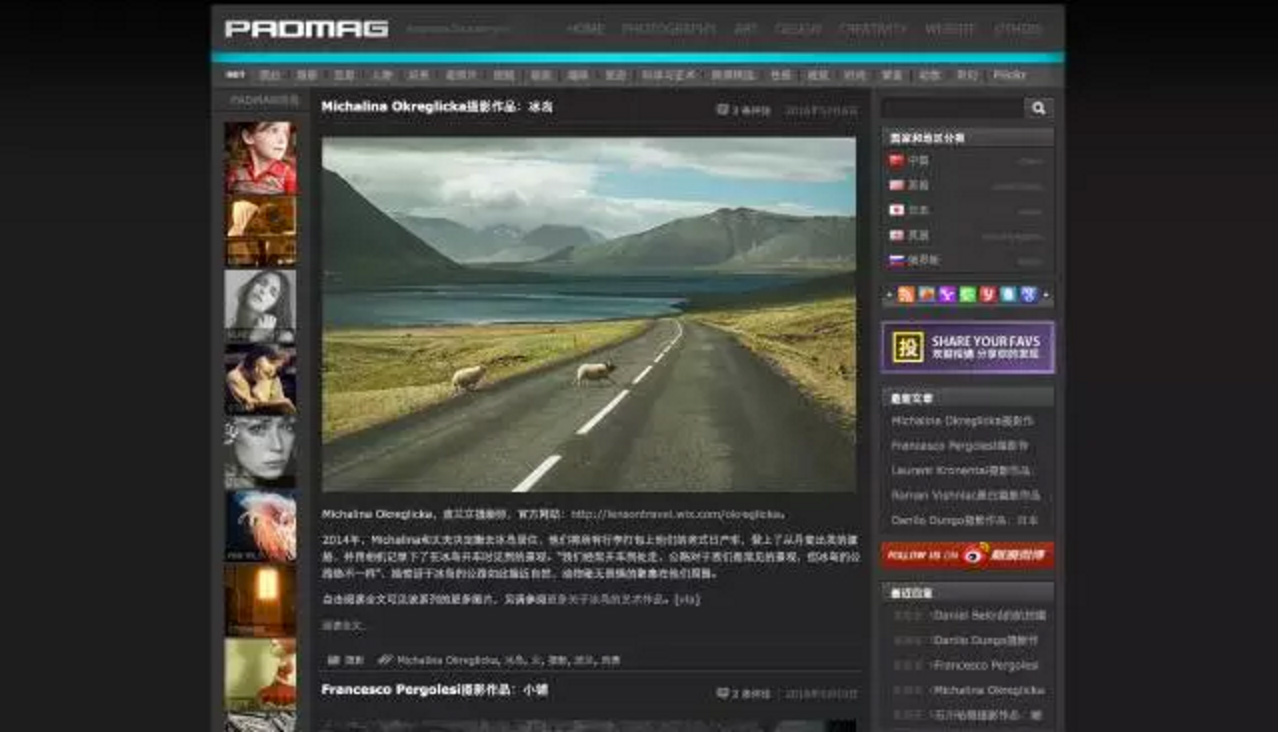The height and width of the screenshot is (732, 1282).
Task: Click the red 'y' subscription icon
Action: point(988,294)
